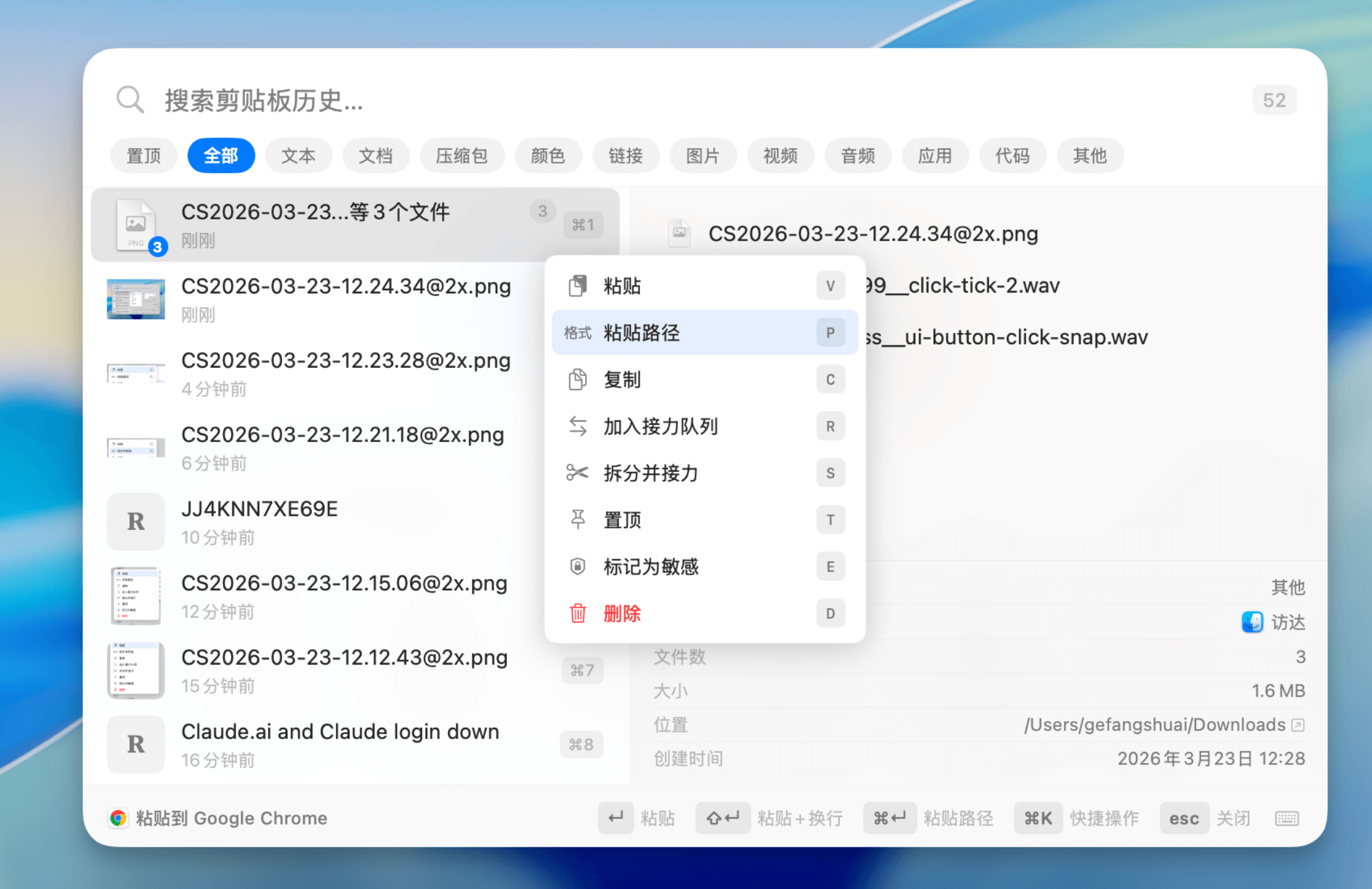Click the reveal arrow icon beside Downloads path
This screenshot has height=889, width=1372.
[x=1298, y=725]
